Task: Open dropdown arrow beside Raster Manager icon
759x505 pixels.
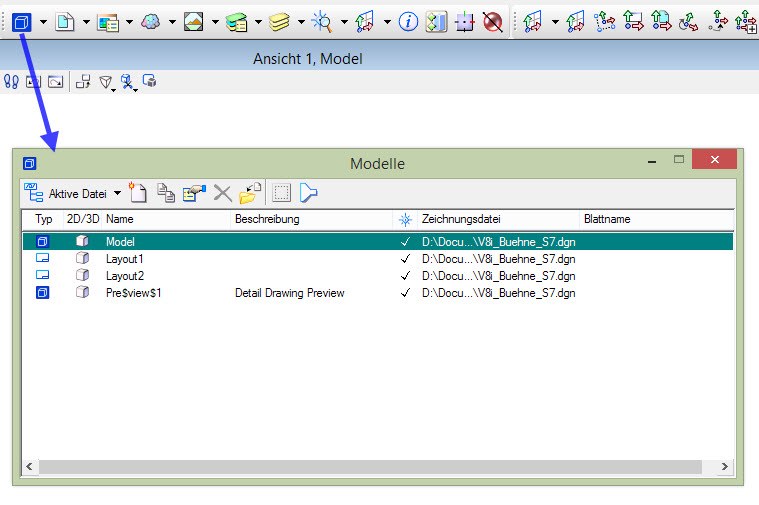Action: 129,22
